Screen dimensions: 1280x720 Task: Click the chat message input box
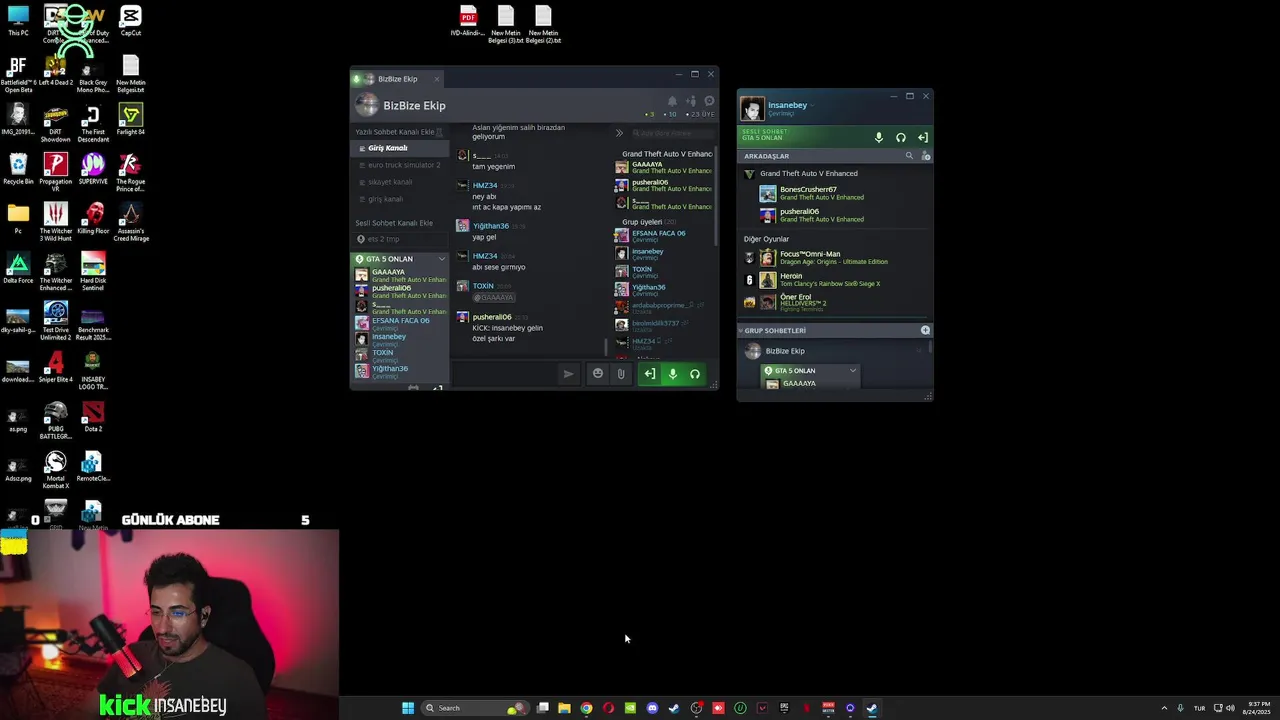click(x=505, y=374)
